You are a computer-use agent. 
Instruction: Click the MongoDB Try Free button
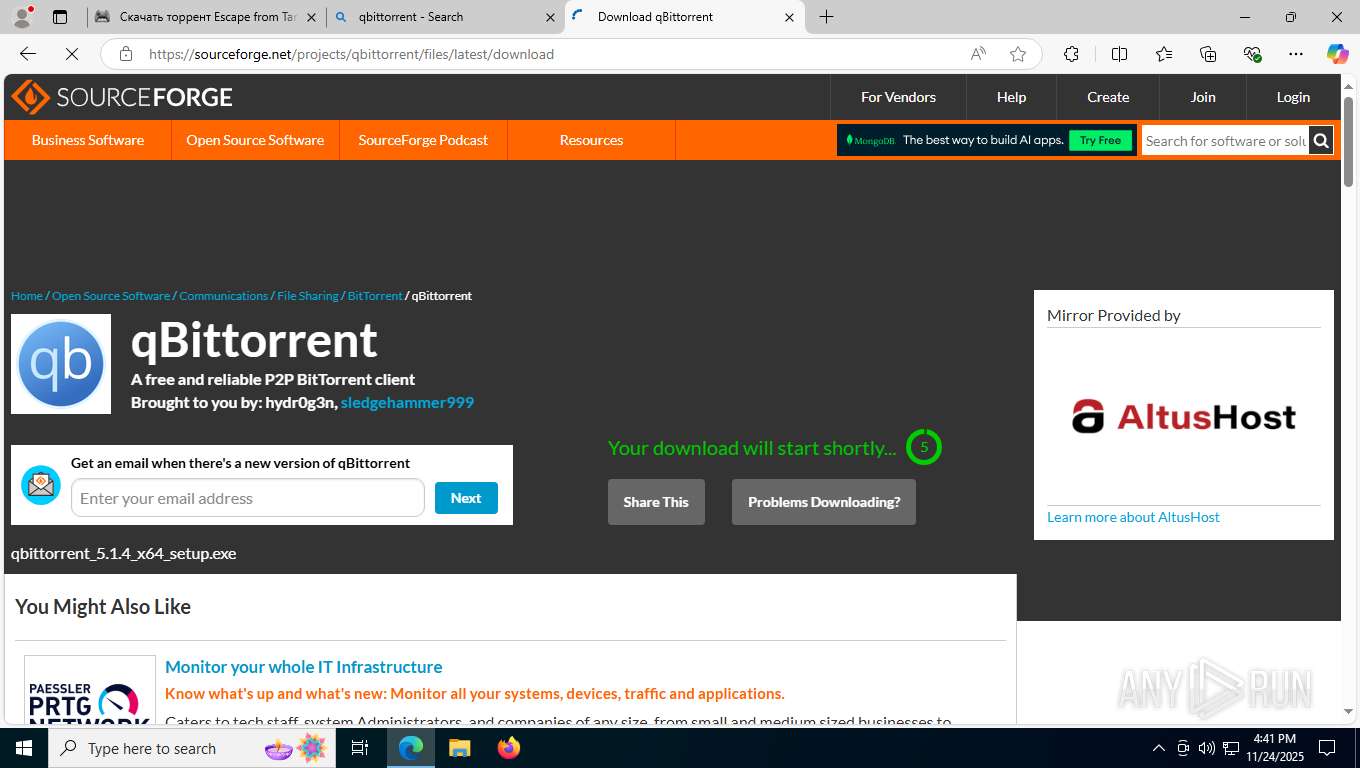[1100, 140]
